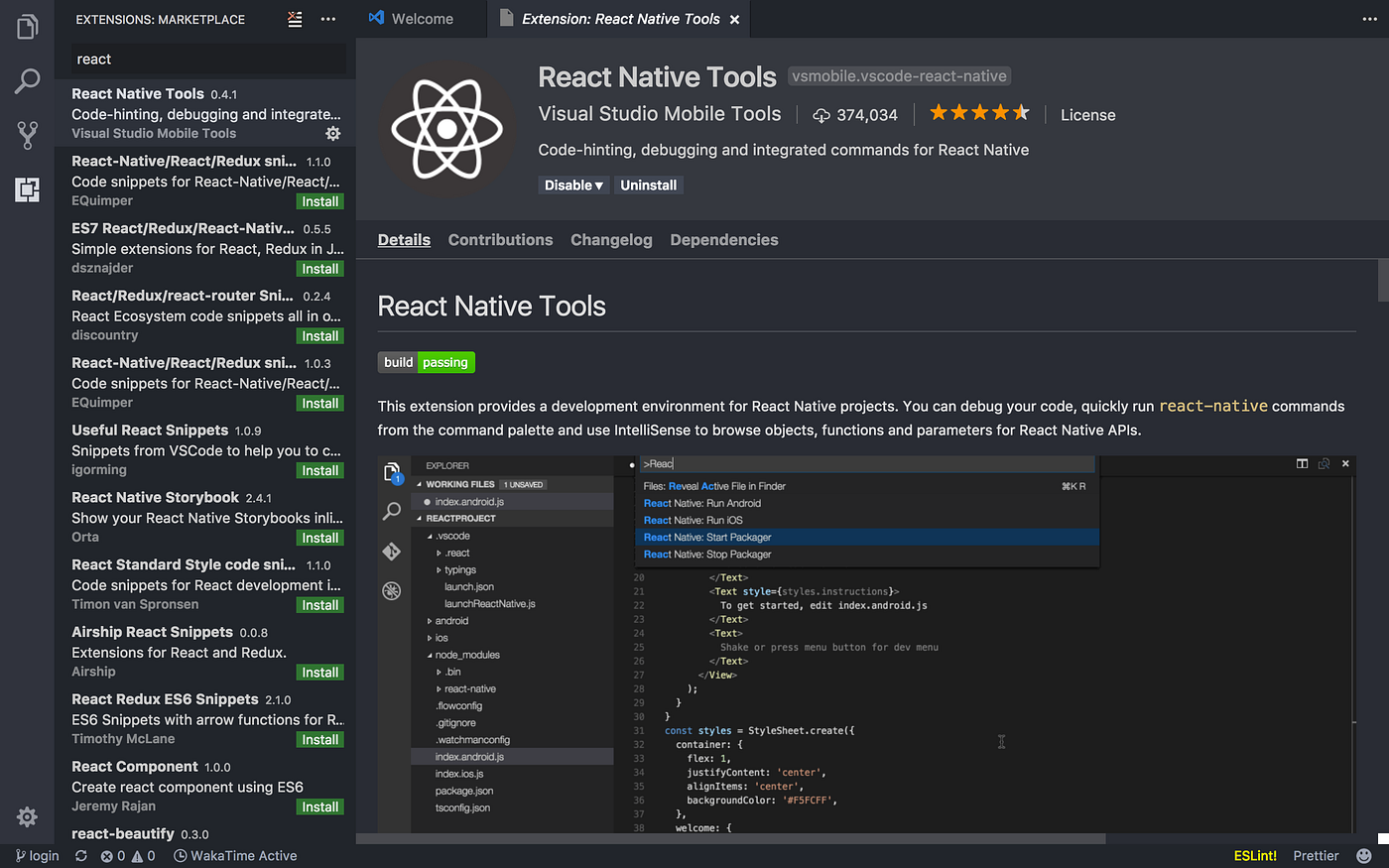Open the Disable dropdown for the extension
Viewport: 1389px width, 868px height.
(573, 186)
